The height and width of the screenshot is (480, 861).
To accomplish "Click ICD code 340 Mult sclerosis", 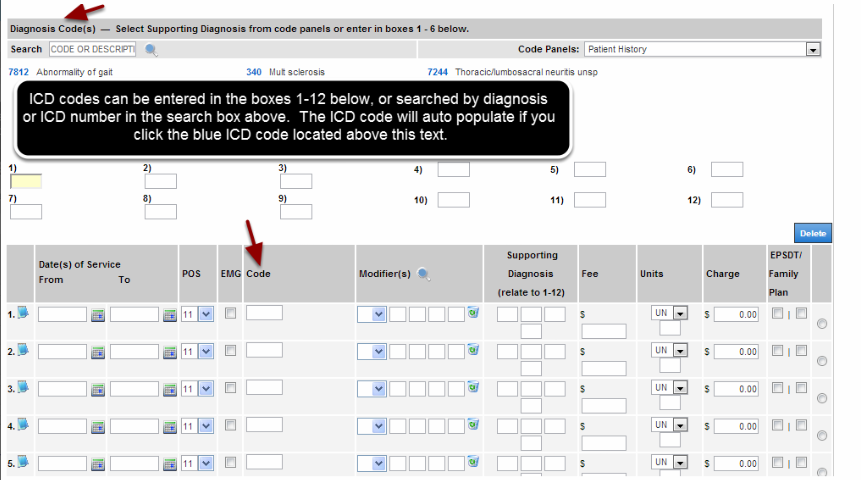I will coord(253,72).
